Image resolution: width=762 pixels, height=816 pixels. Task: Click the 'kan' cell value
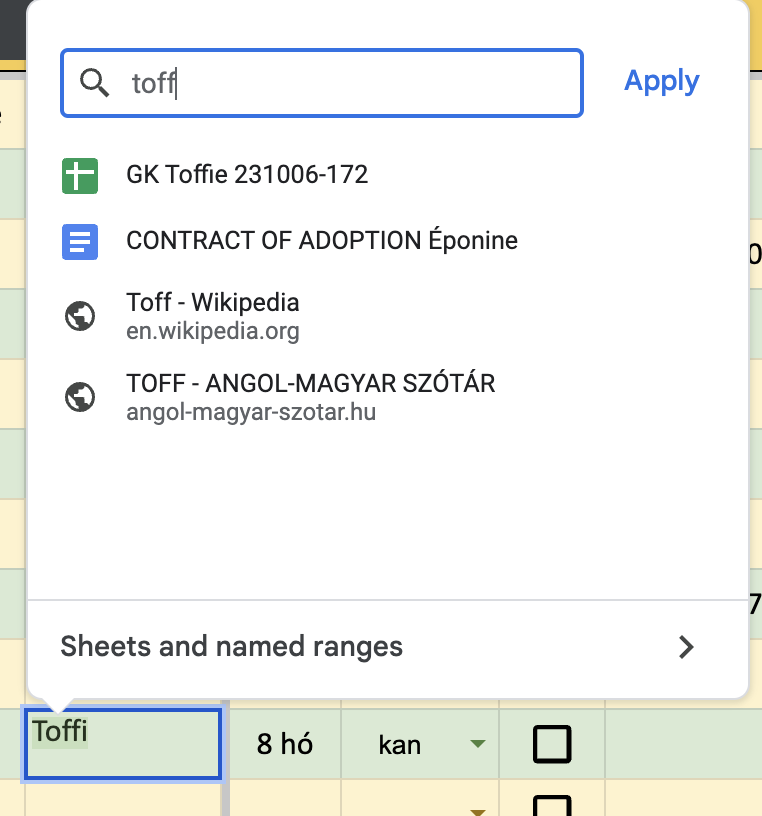(x=400, y=745)
